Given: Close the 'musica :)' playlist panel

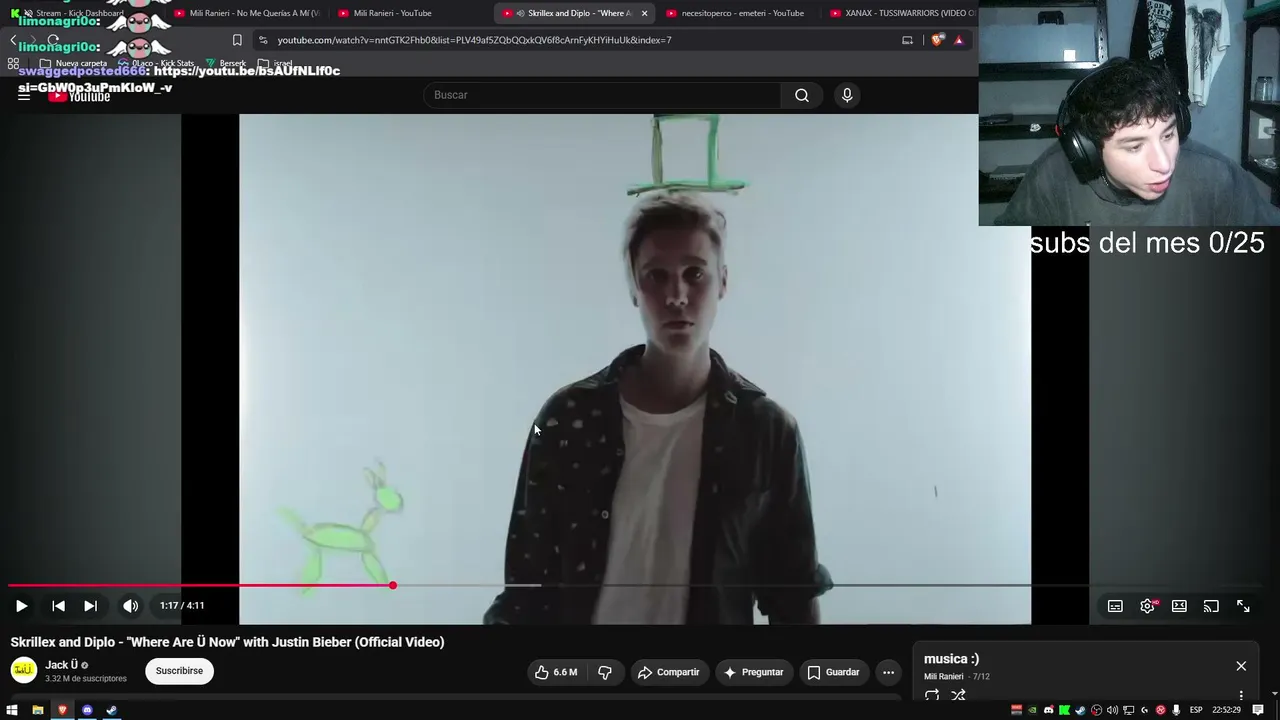Looking at the screenshot, I should 1241,666.
